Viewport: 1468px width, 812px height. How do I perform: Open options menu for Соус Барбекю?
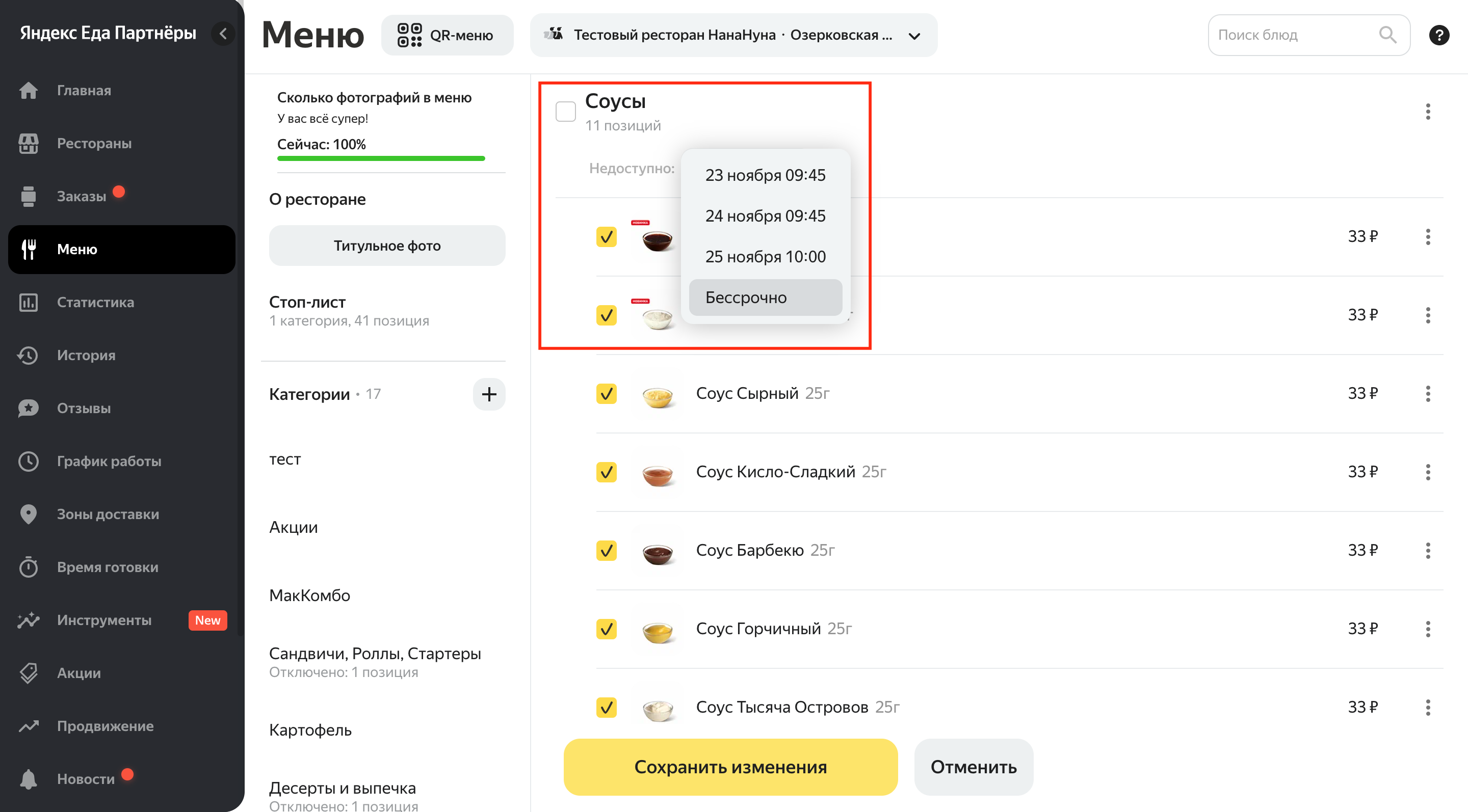(x=1428, y=551)
